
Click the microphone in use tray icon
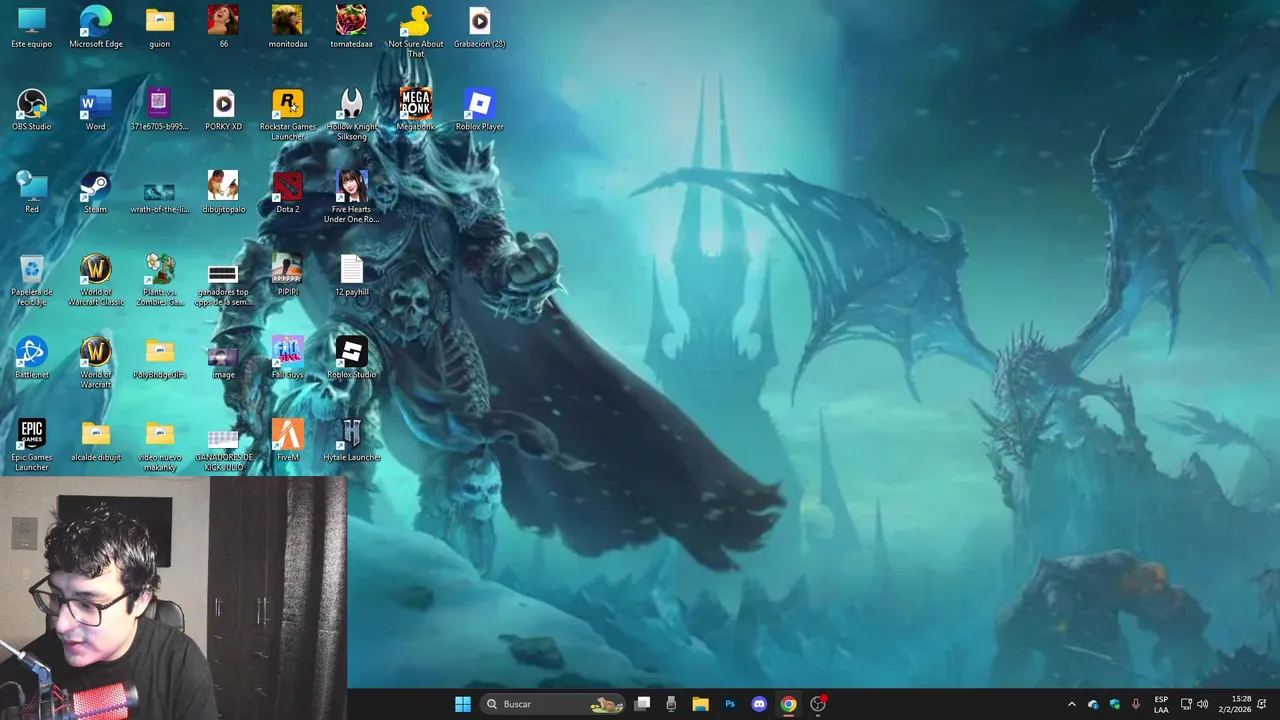[x=1135, y=704]
